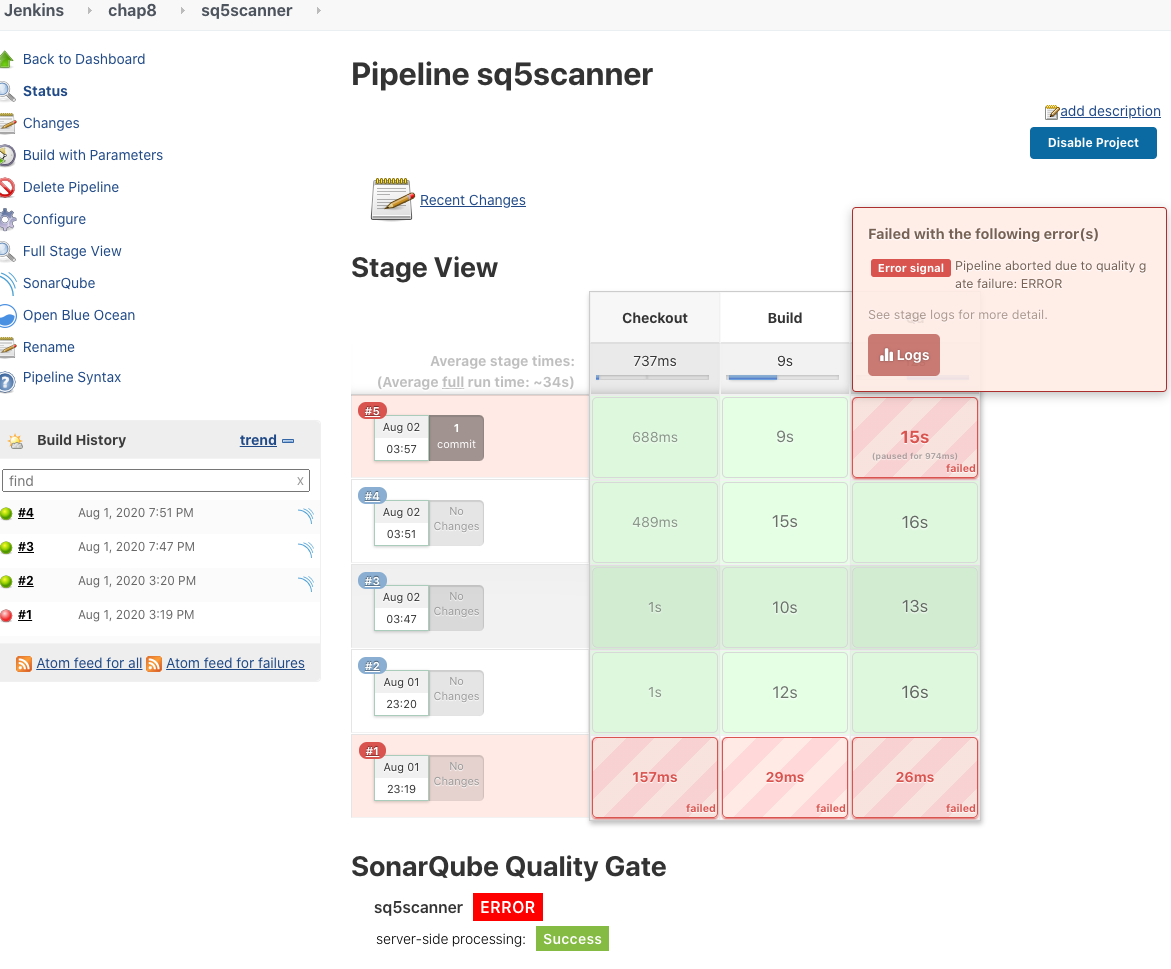Screen dimensions: 1171x969
Task: Expand the chap8 breadcrumb dropdown arrow
Action: pyautogui.click(x=181, y=11)
